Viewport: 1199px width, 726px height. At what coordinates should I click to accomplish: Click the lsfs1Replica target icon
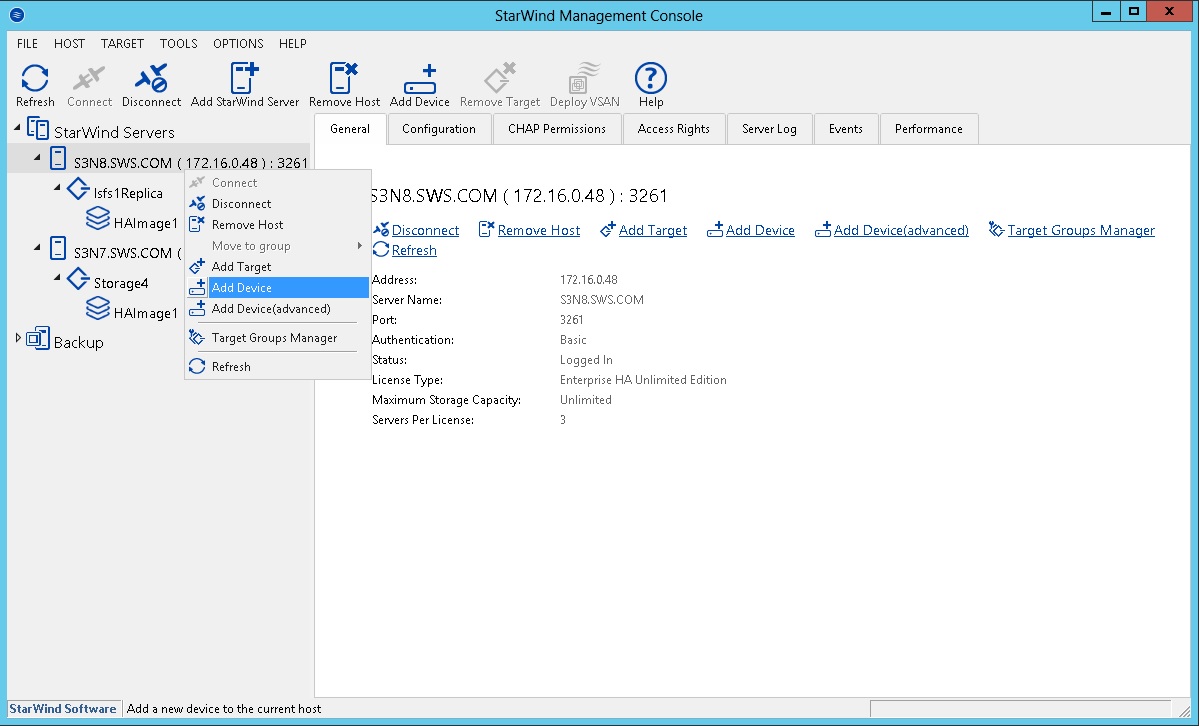click(78, 189)
